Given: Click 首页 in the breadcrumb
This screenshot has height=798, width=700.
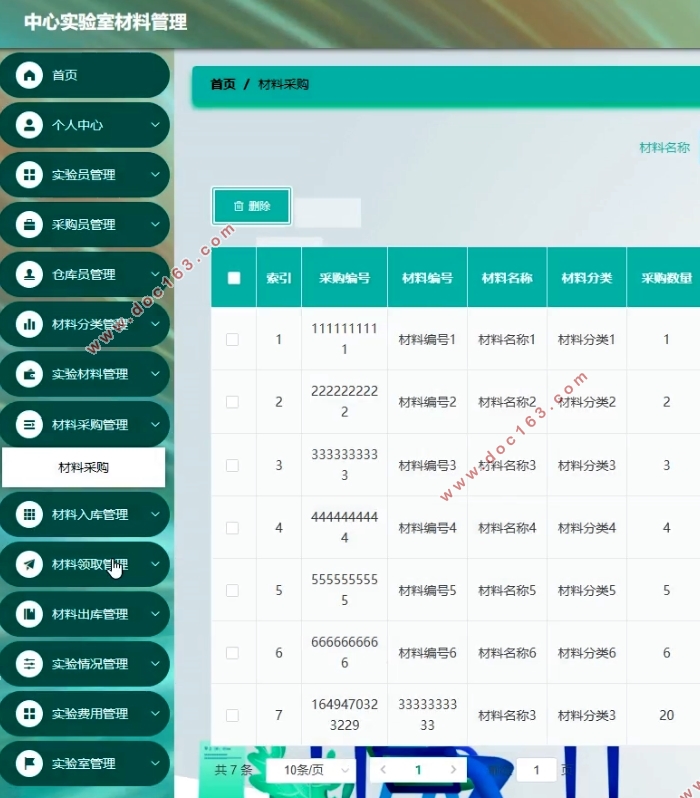Looking at the screenshot, I should point(223,84).
